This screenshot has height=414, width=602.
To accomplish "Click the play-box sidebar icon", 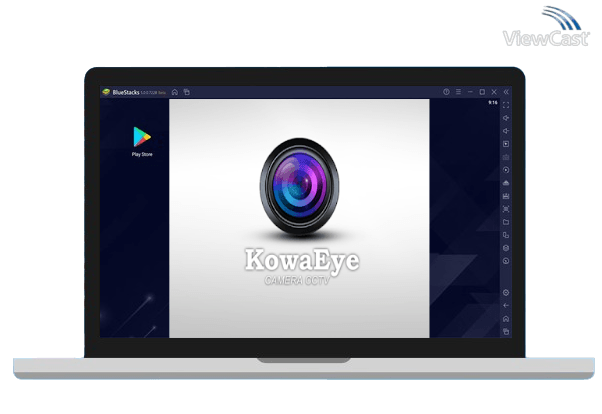I will tap(506, 144).
